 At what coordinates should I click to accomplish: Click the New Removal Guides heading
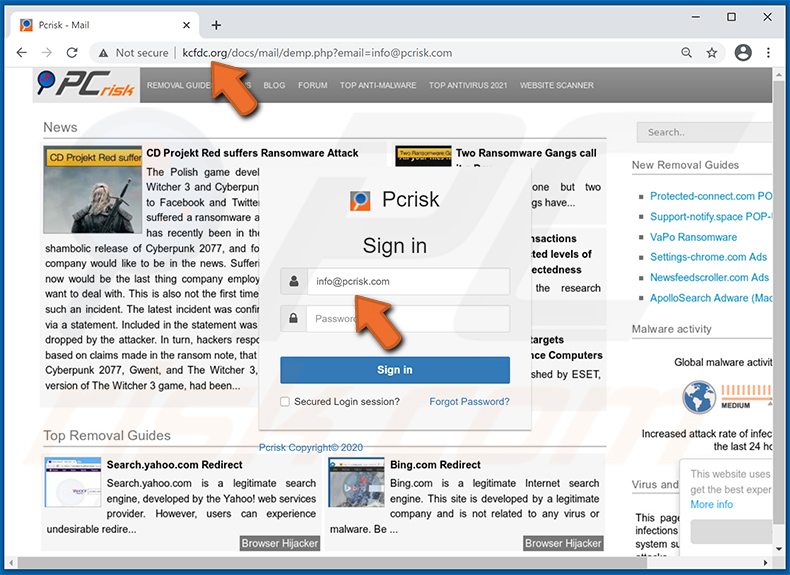click(x=685, y=165)
